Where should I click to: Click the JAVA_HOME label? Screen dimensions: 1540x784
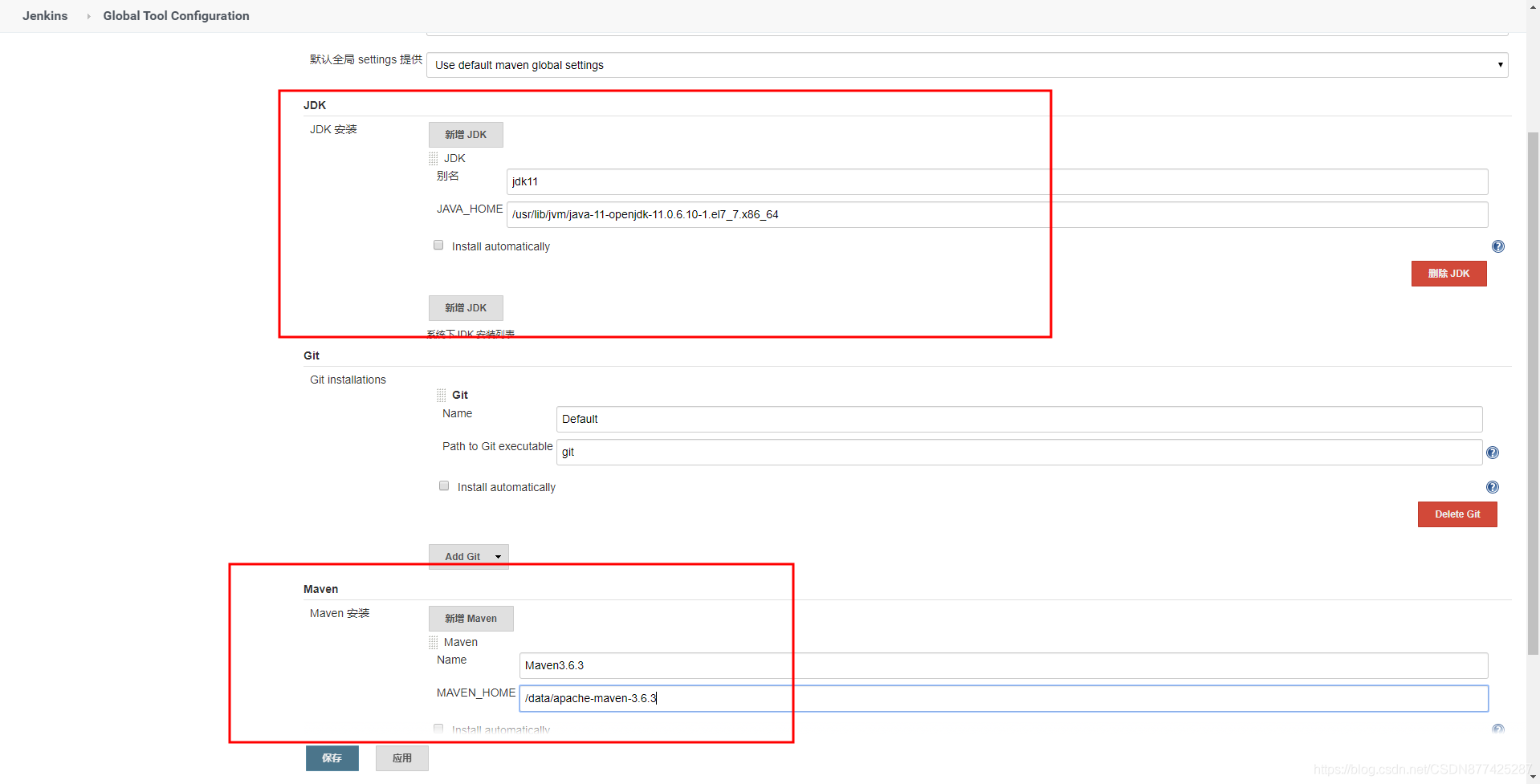point(470,209)
